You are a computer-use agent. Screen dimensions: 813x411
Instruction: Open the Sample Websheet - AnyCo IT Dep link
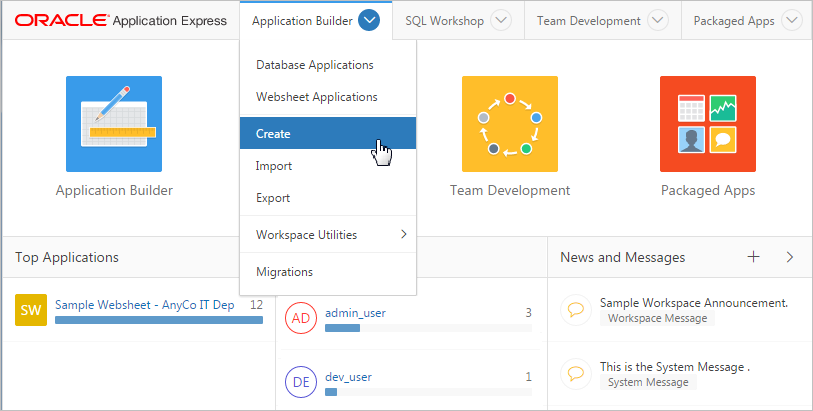144,305
